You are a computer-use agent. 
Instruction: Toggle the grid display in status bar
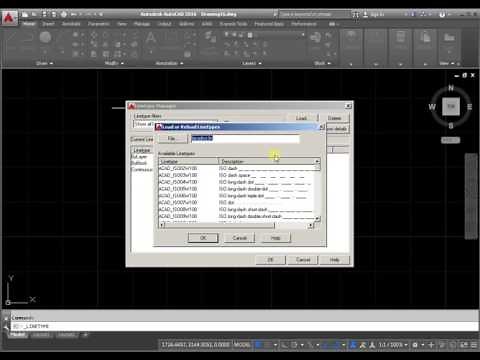point(258,345)
